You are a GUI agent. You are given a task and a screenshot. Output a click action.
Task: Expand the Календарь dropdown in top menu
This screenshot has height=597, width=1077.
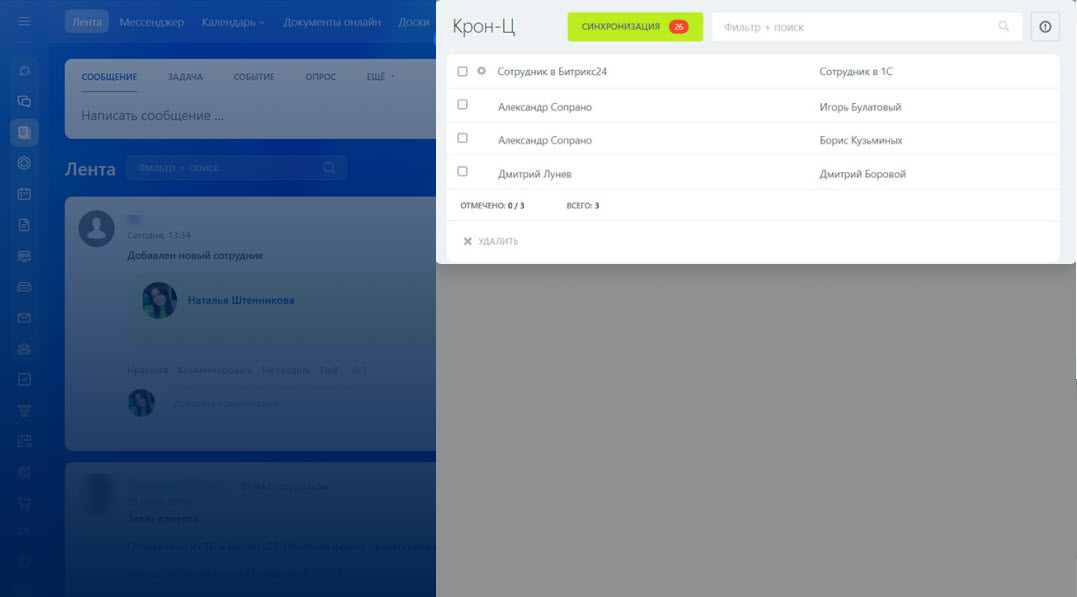coord(233,22)
